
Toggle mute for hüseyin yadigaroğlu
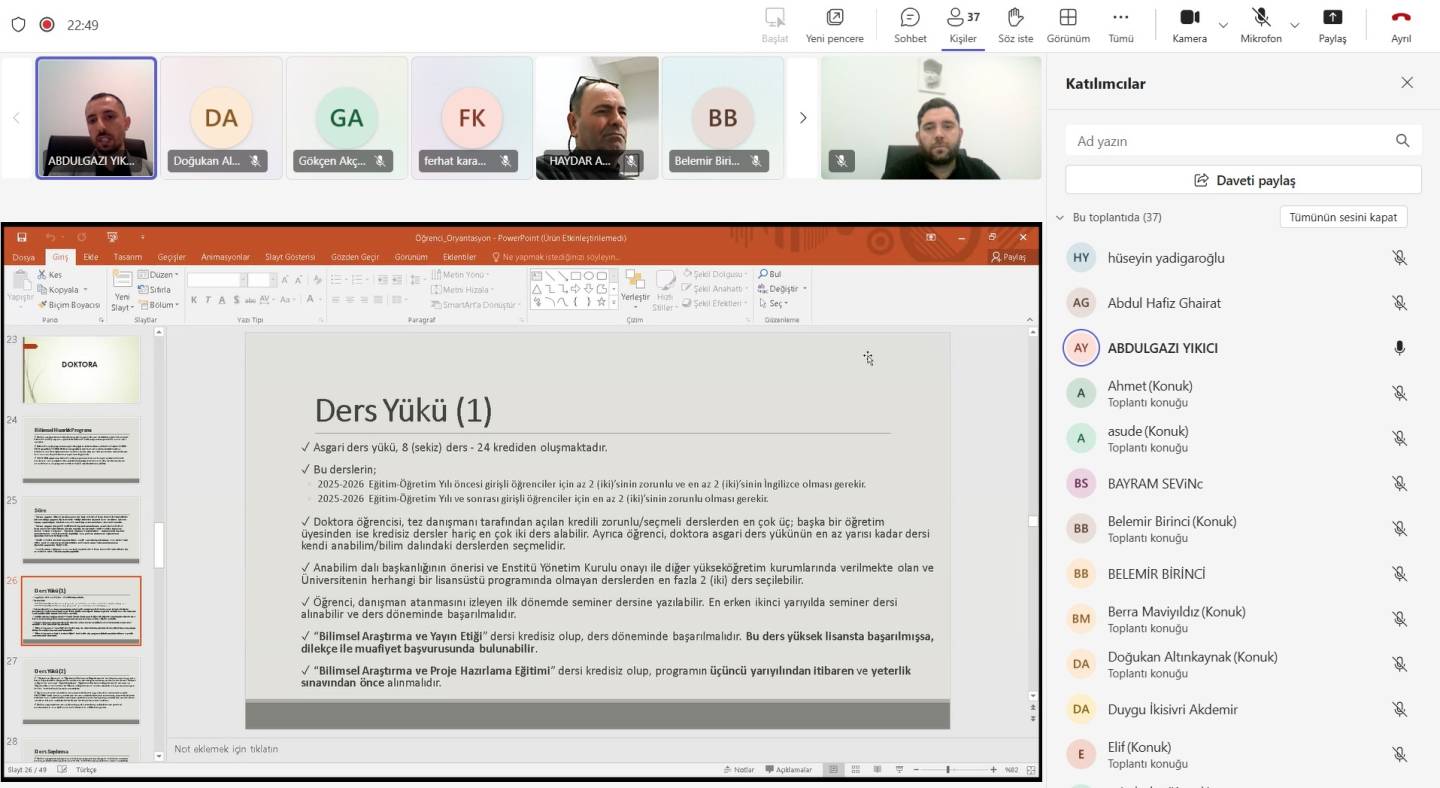[x=1399, y=258]
